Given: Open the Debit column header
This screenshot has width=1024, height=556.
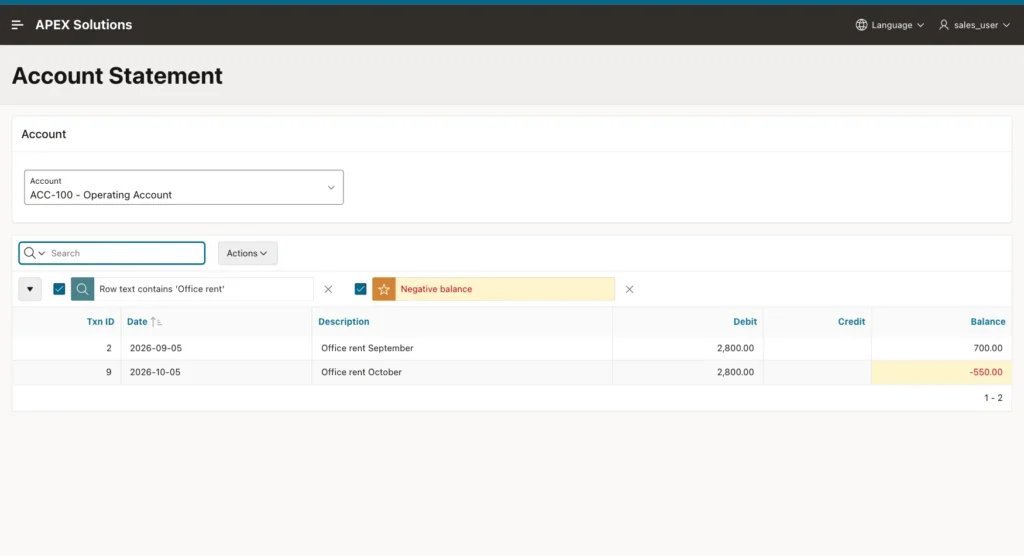Looking at the screenshot, I should click(745, 321).
